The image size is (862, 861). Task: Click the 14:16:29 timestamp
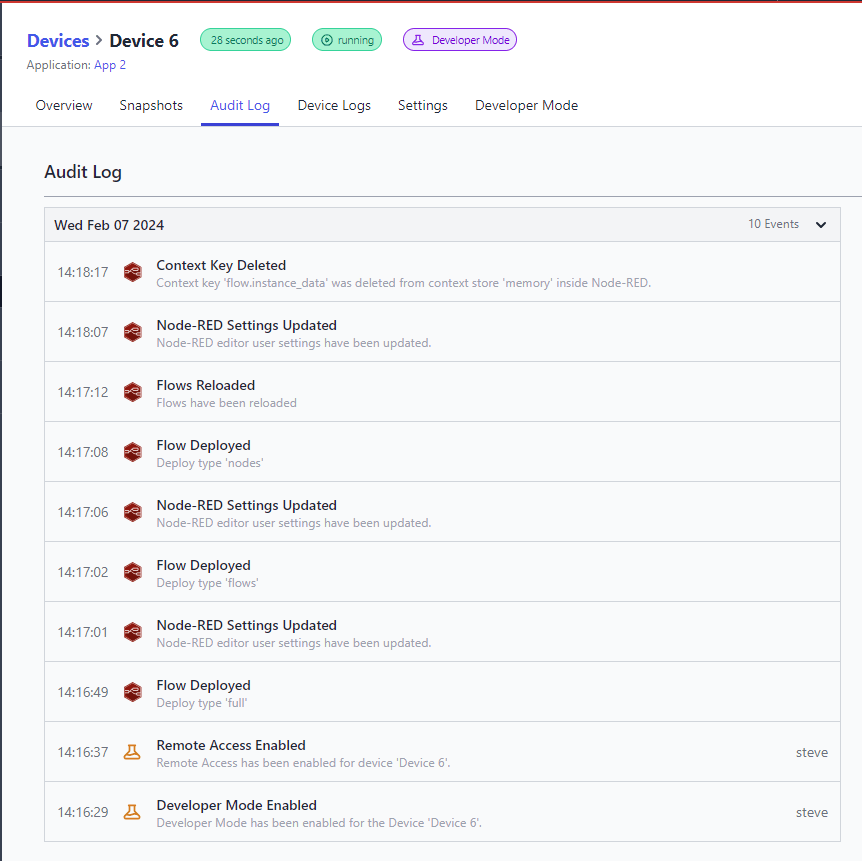83,812
